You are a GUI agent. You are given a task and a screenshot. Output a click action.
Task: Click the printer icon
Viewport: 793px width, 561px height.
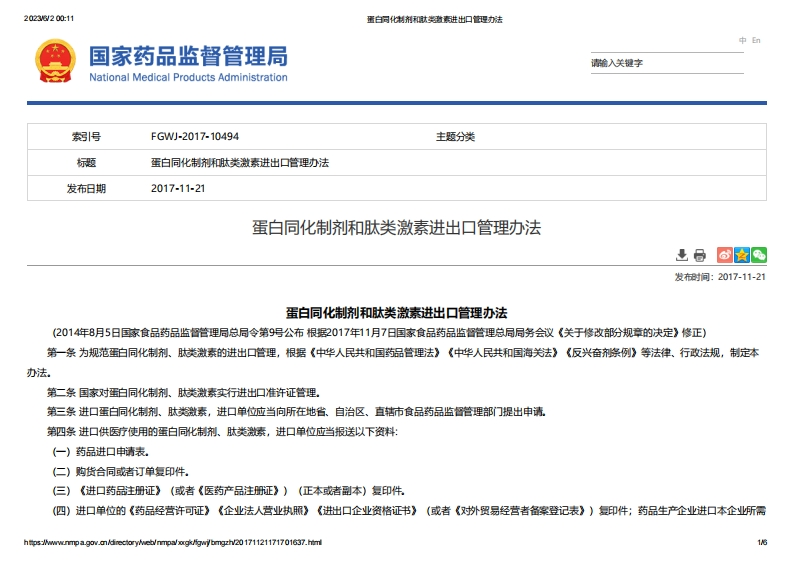700,255
